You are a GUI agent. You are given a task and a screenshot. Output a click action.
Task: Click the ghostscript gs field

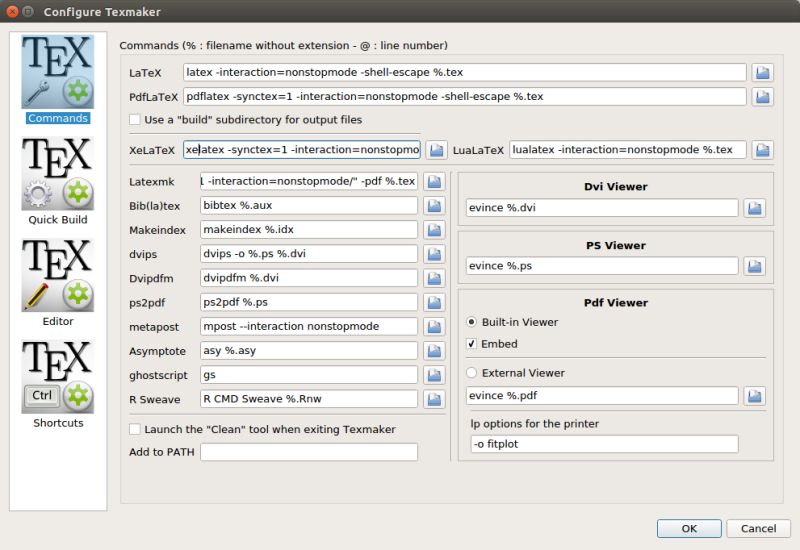[309, 374]
